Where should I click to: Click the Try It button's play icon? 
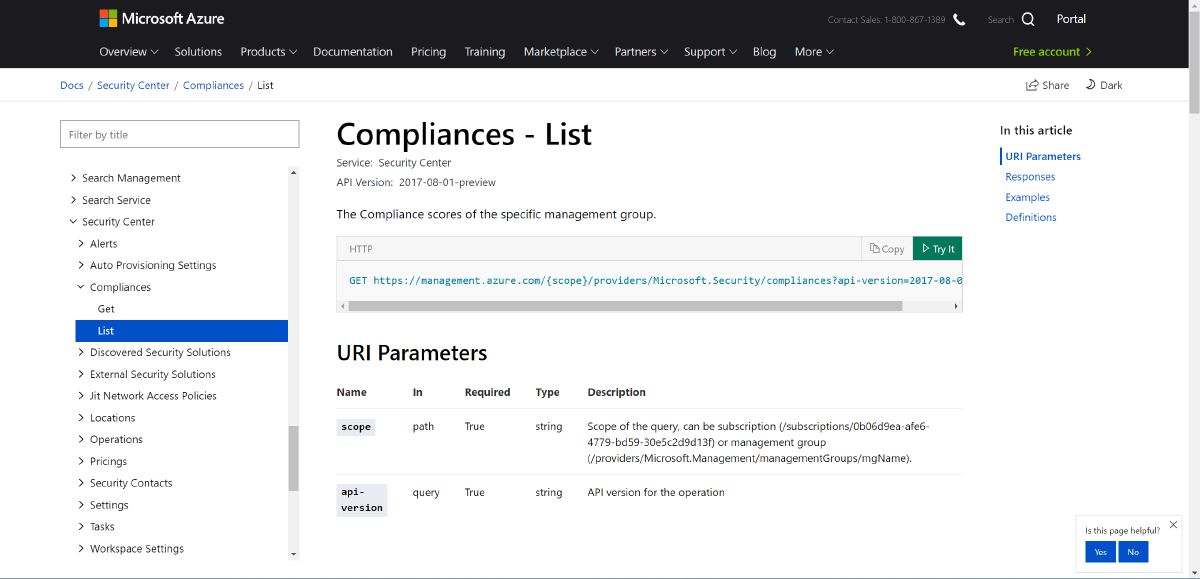click(926, 248)
